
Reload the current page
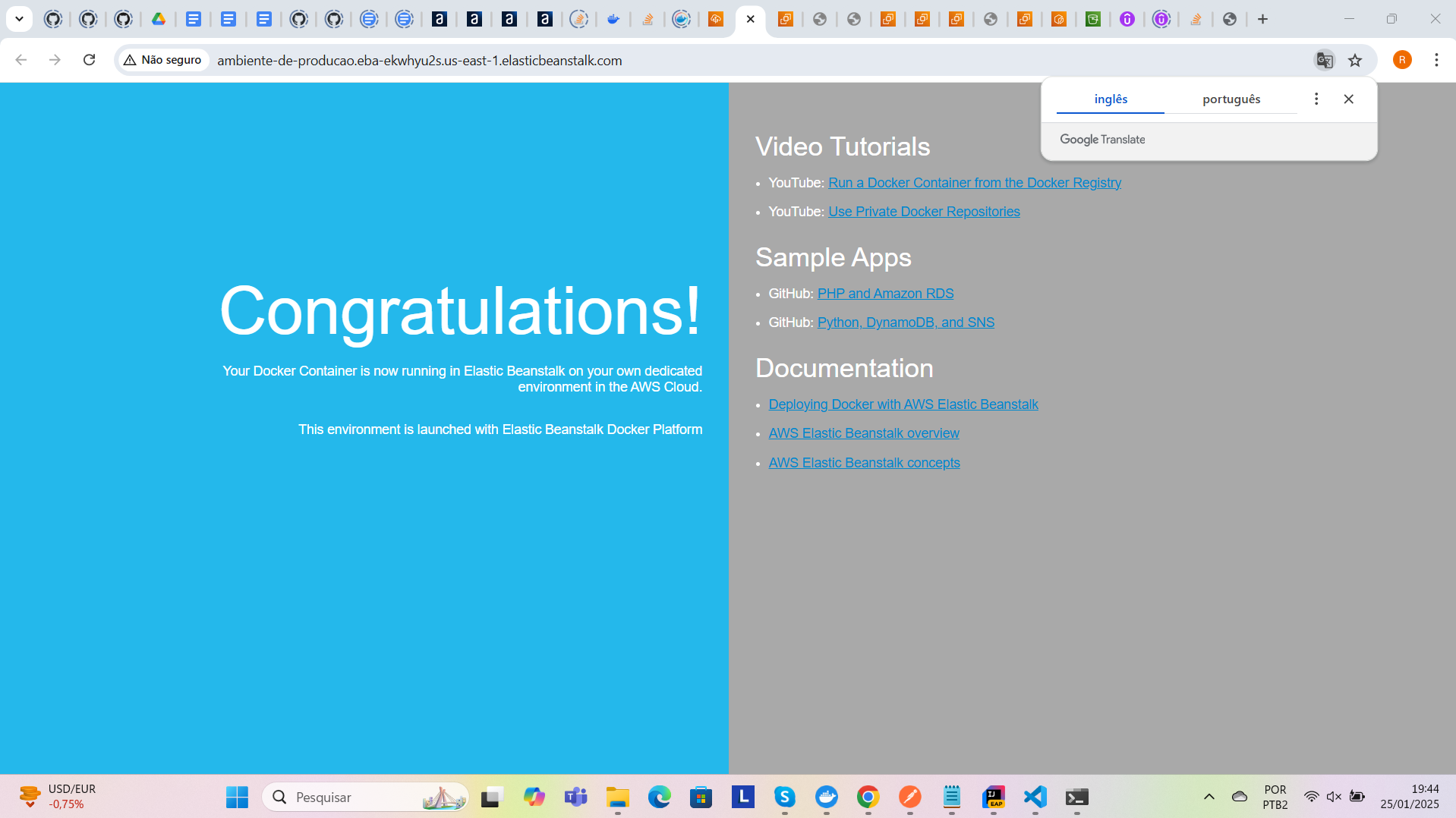tap(89, 60)
